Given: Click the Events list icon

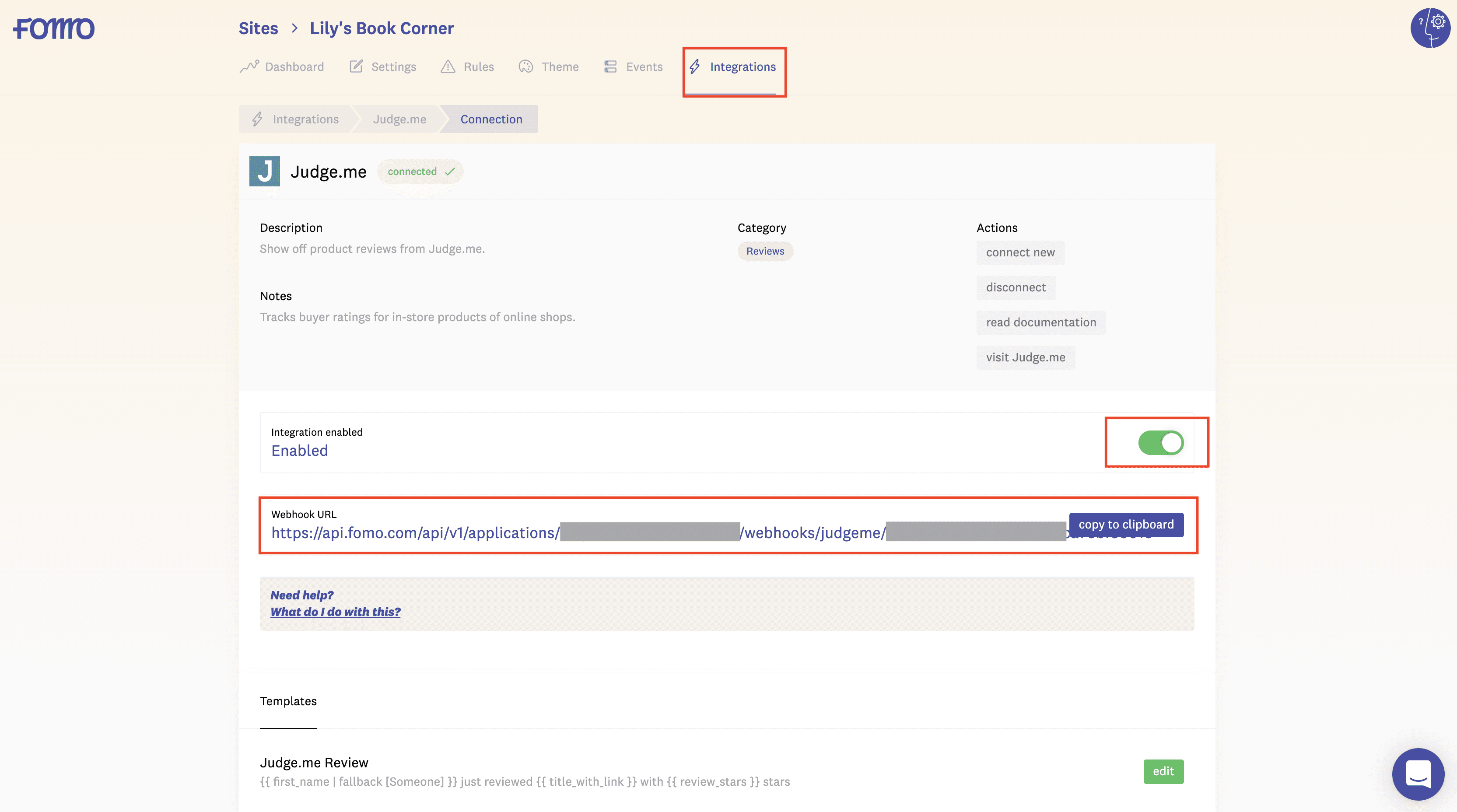Looking at the screenshot, I should tap(610, 67).
